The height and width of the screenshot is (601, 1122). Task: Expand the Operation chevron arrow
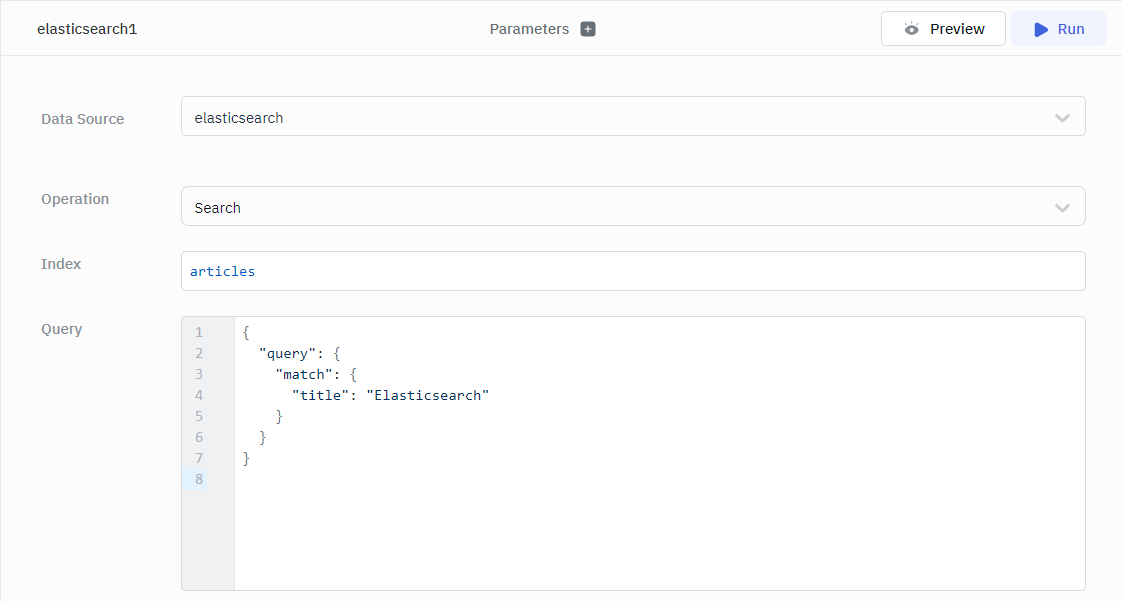(x=1062, y=208)
